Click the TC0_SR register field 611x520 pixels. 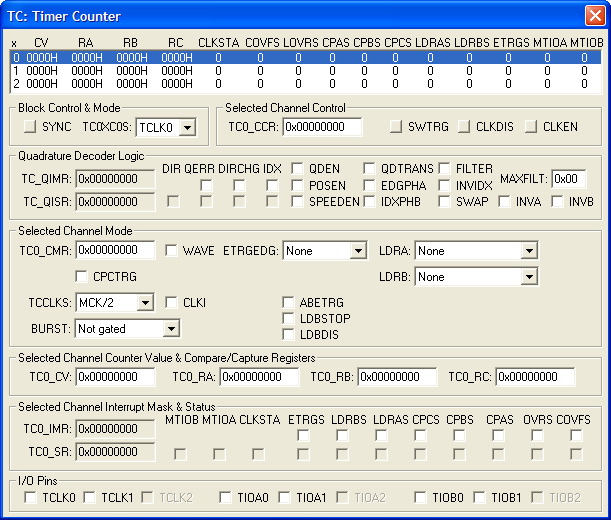115,452
